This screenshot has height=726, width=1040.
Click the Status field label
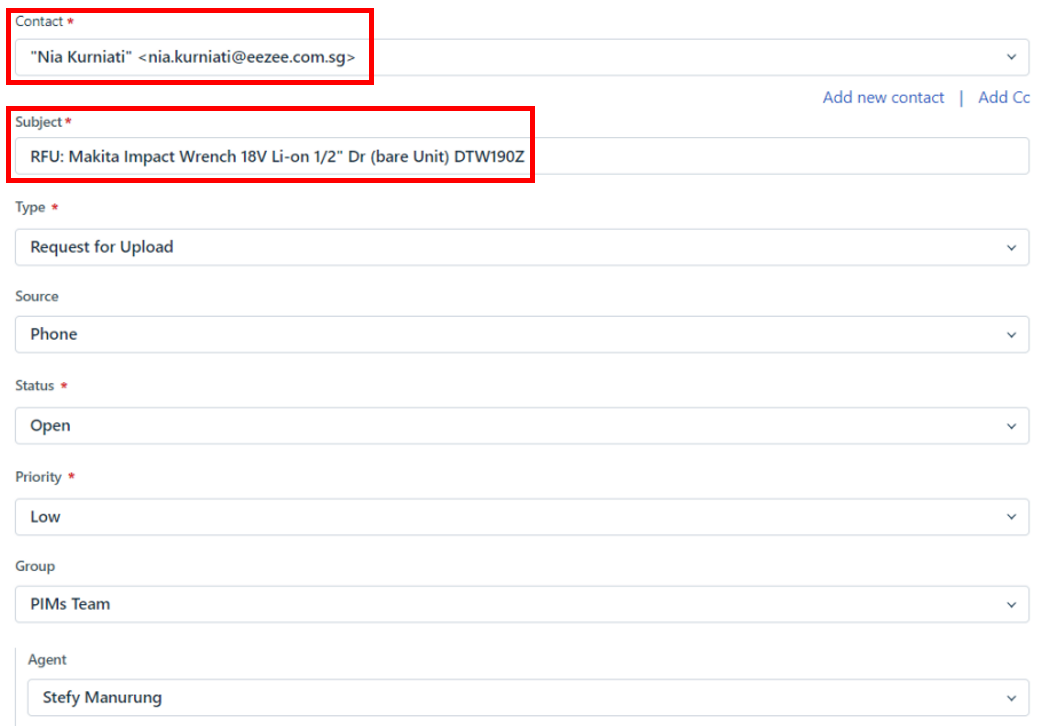tap(34, 386)
